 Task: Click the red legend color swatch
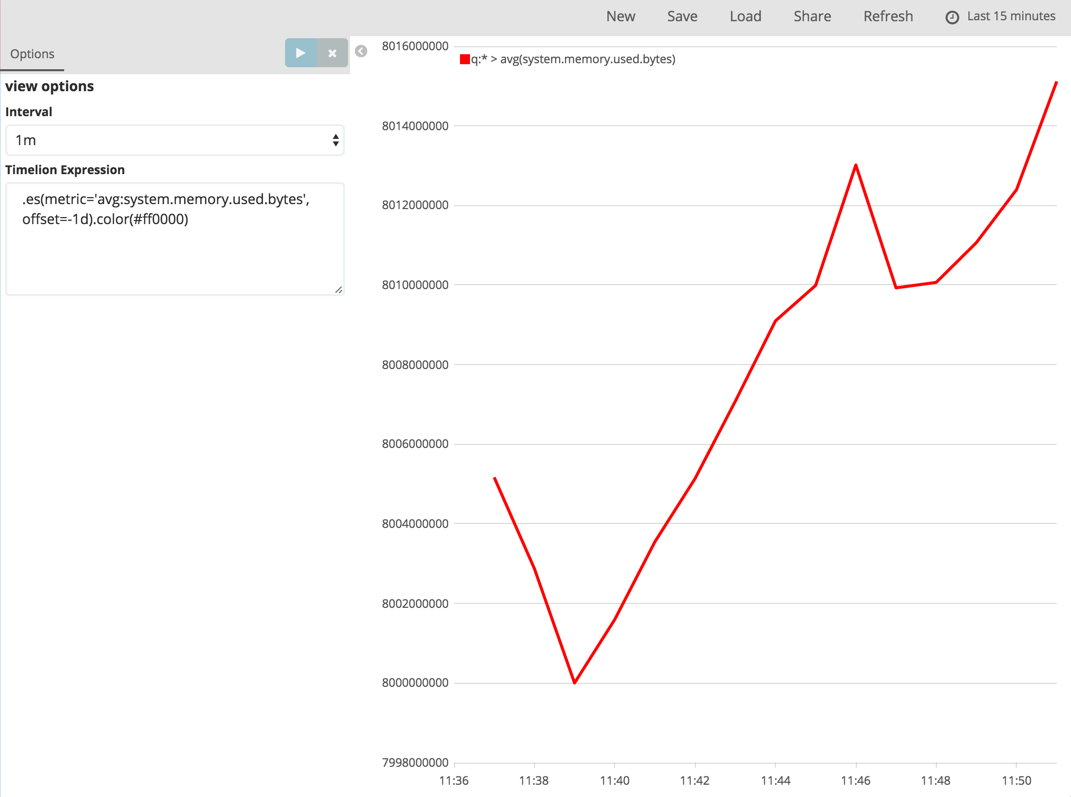click(x=465, y=60)
